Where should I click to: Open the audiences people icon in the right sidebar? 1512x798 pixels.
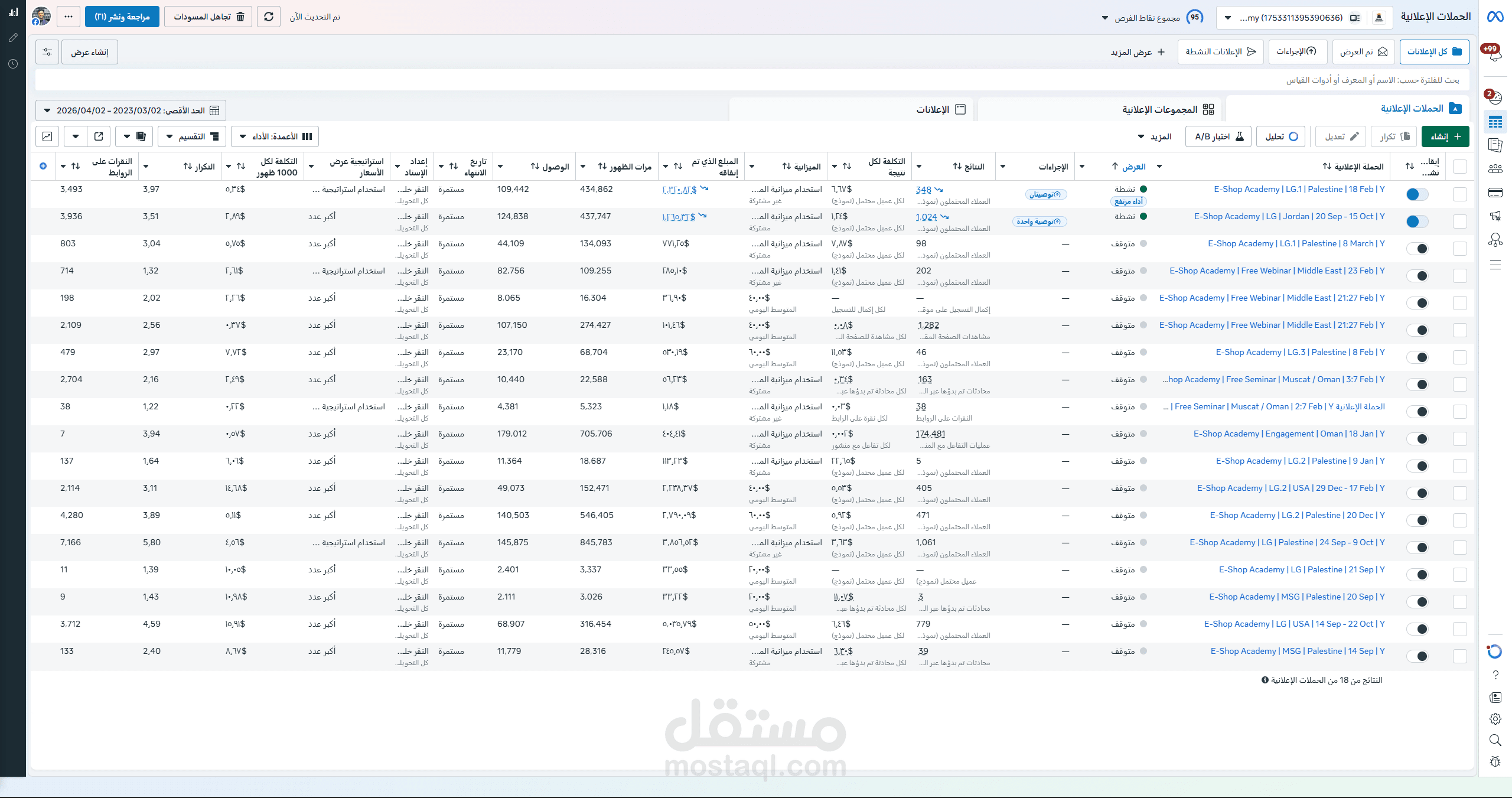(x=1495, y=169)
